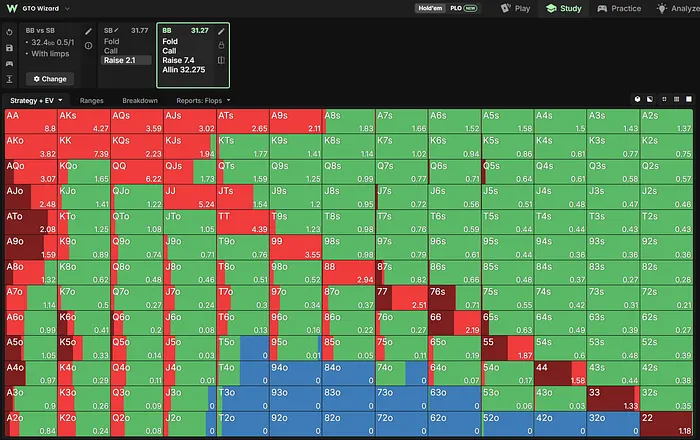
Task: Select the large square layout icon
Action: (689, 99)
